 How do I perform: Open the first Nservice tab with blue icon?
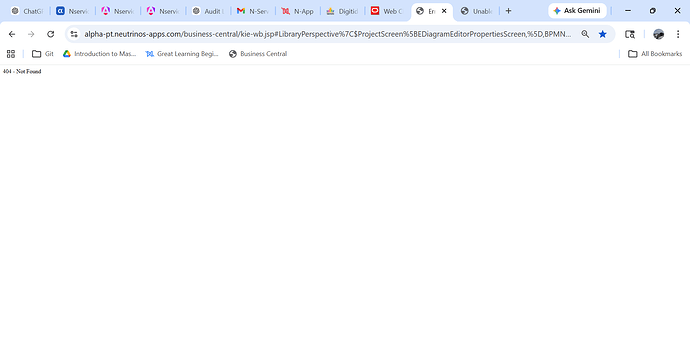coord(72,11)
